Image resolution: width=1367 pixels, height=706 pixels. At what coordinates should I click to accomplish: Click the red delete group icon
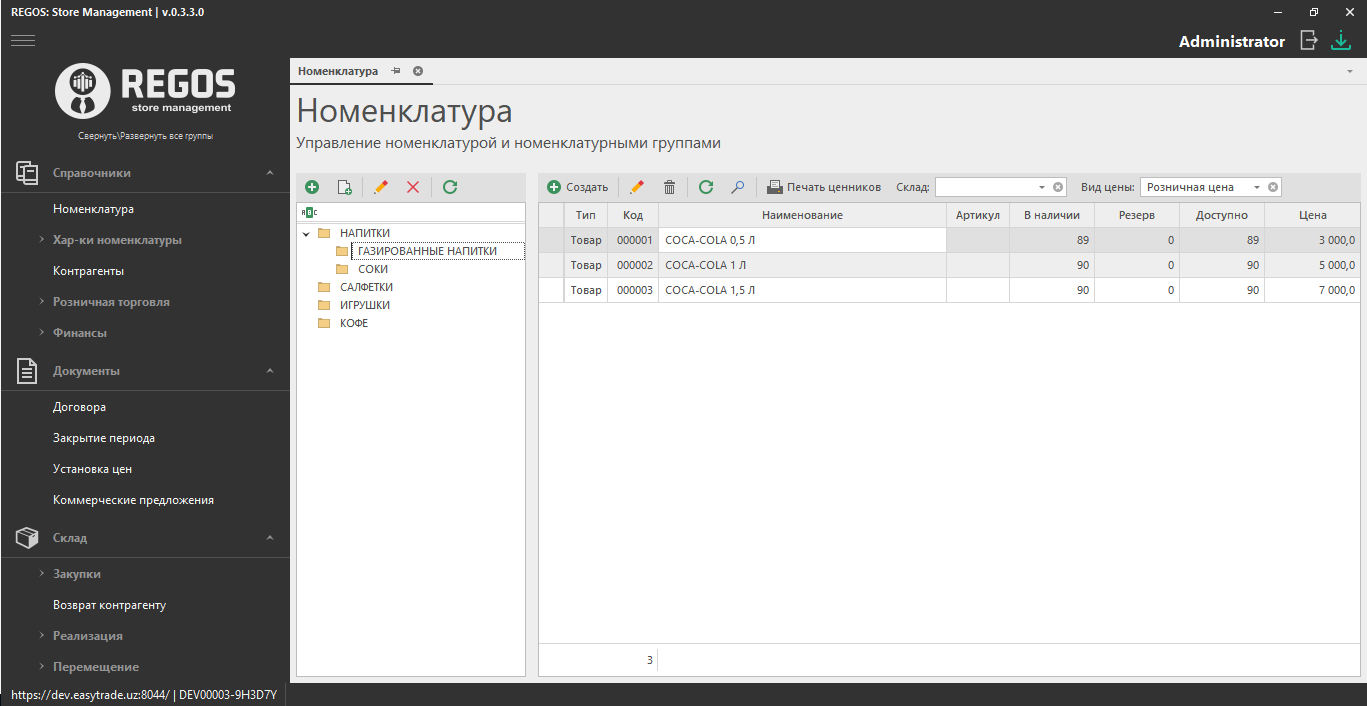click(413, 187)
